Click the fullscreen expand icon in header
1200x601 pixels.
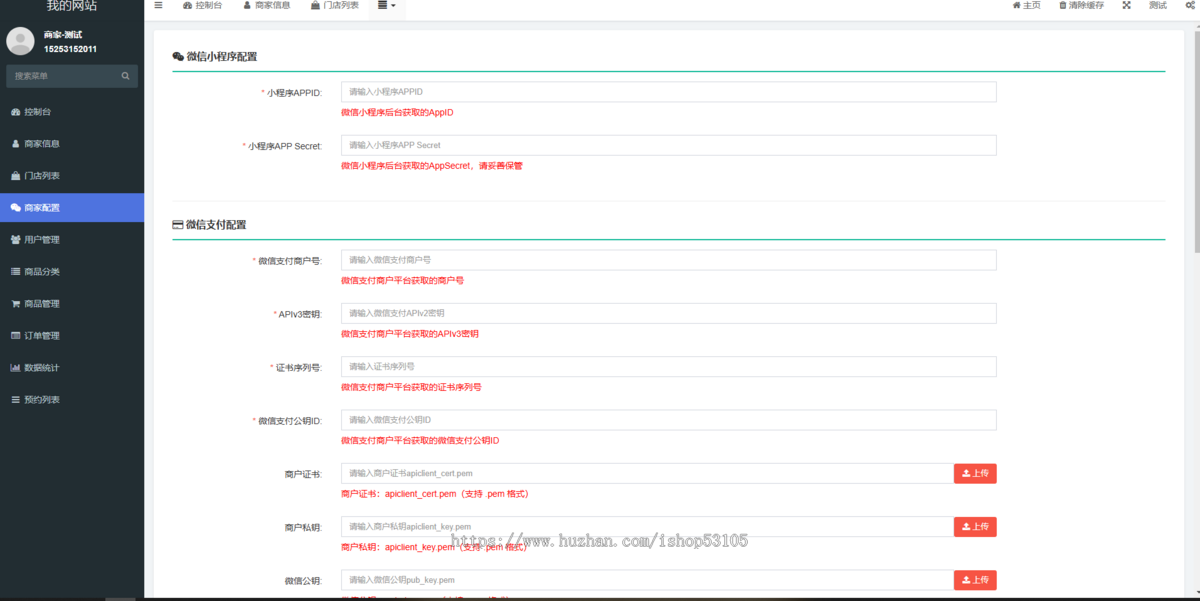tap(1126, 5)
